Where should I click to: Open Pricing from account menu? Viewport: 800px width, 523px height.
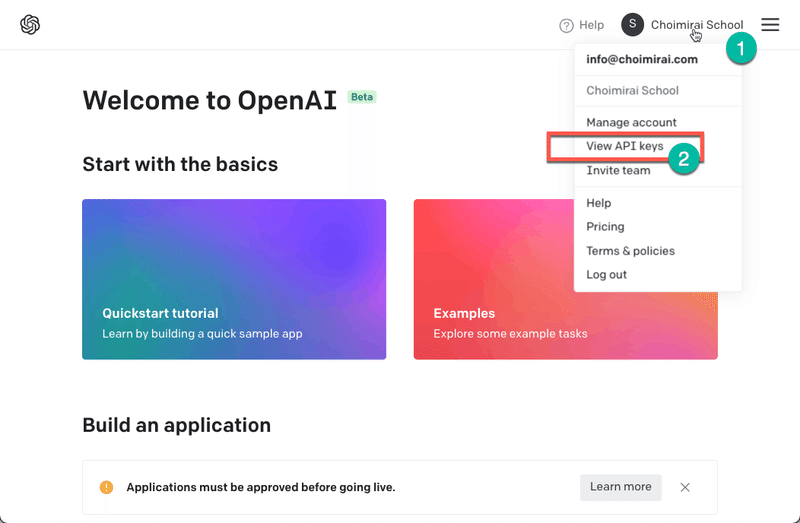[x=605, y=227]
